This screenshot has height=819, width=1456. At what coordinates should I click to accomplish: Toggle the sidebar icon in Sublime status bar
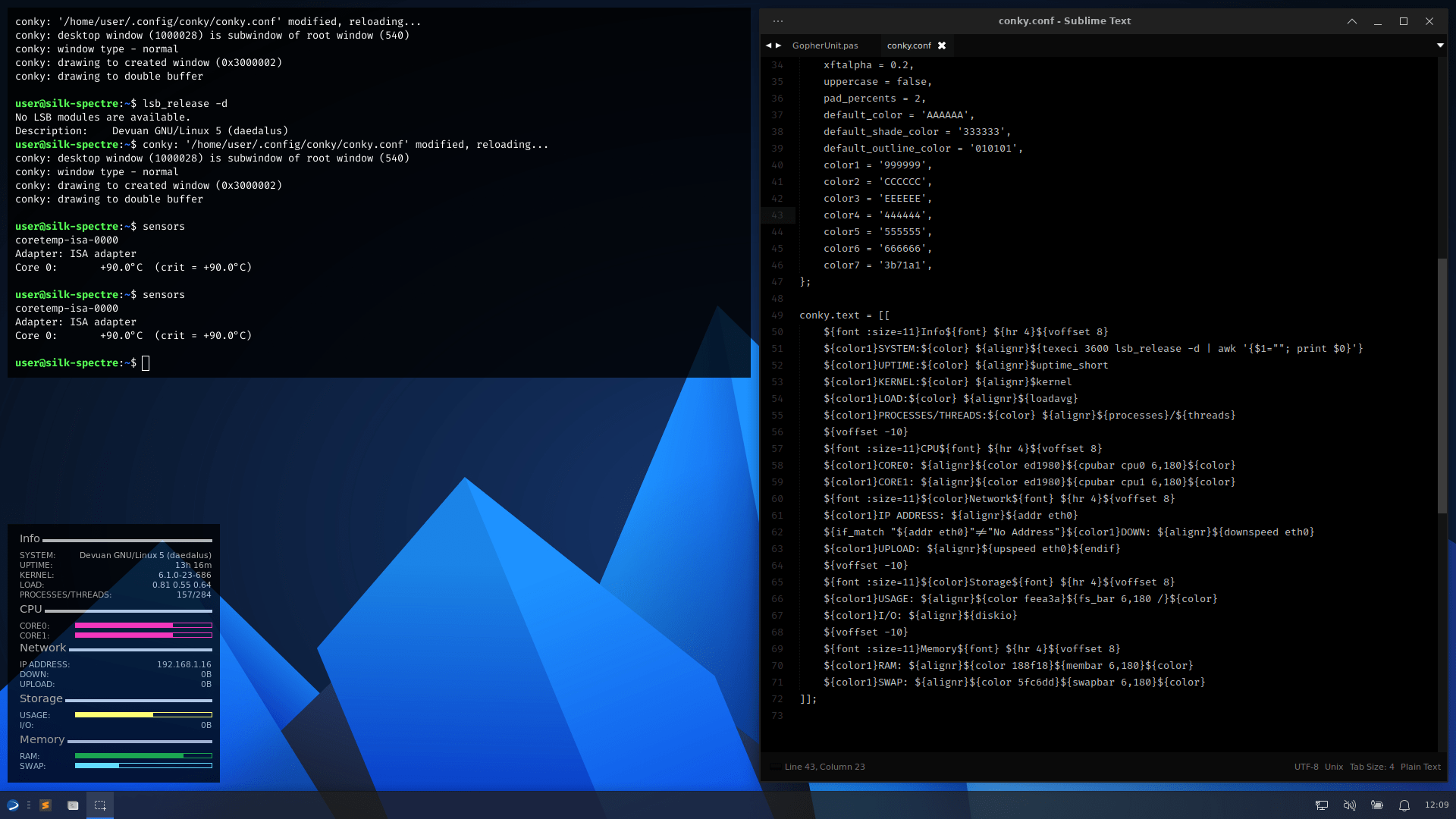click(x=775, y=767)
